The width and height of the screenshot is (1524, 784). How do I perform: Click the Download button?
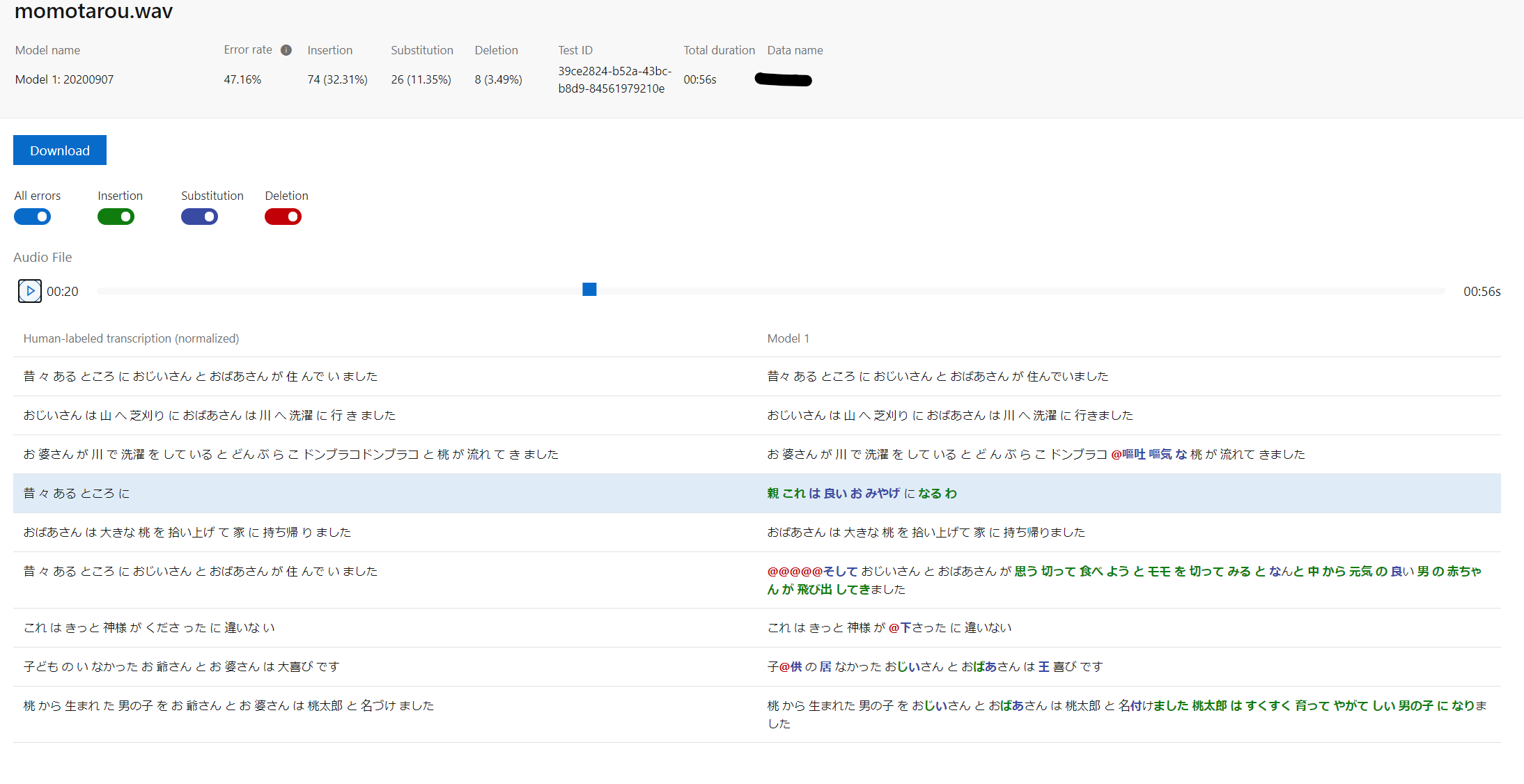coord(59,150)
